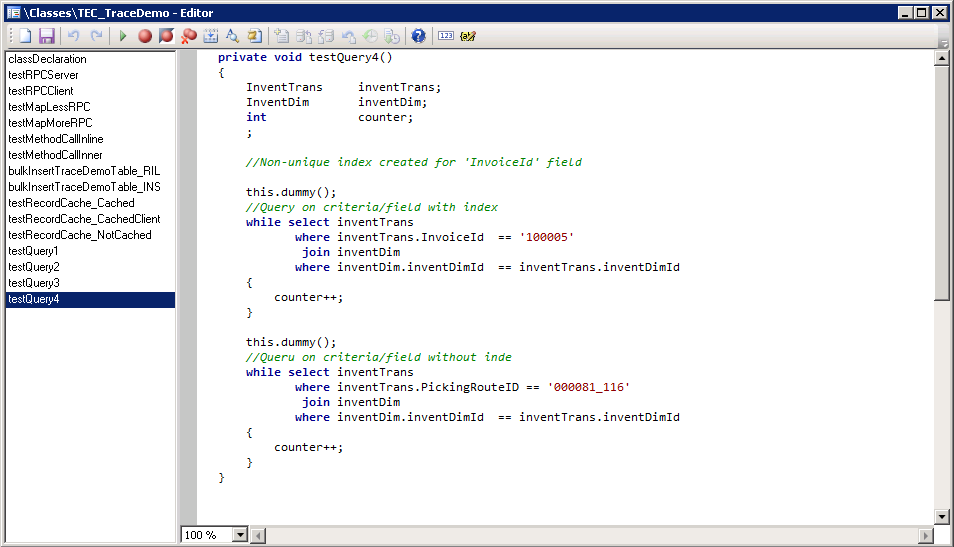The image size is (954, 547).
Task: Click 'inventTrans.InvoiceId' in the first query
Action: click(410, 237)
